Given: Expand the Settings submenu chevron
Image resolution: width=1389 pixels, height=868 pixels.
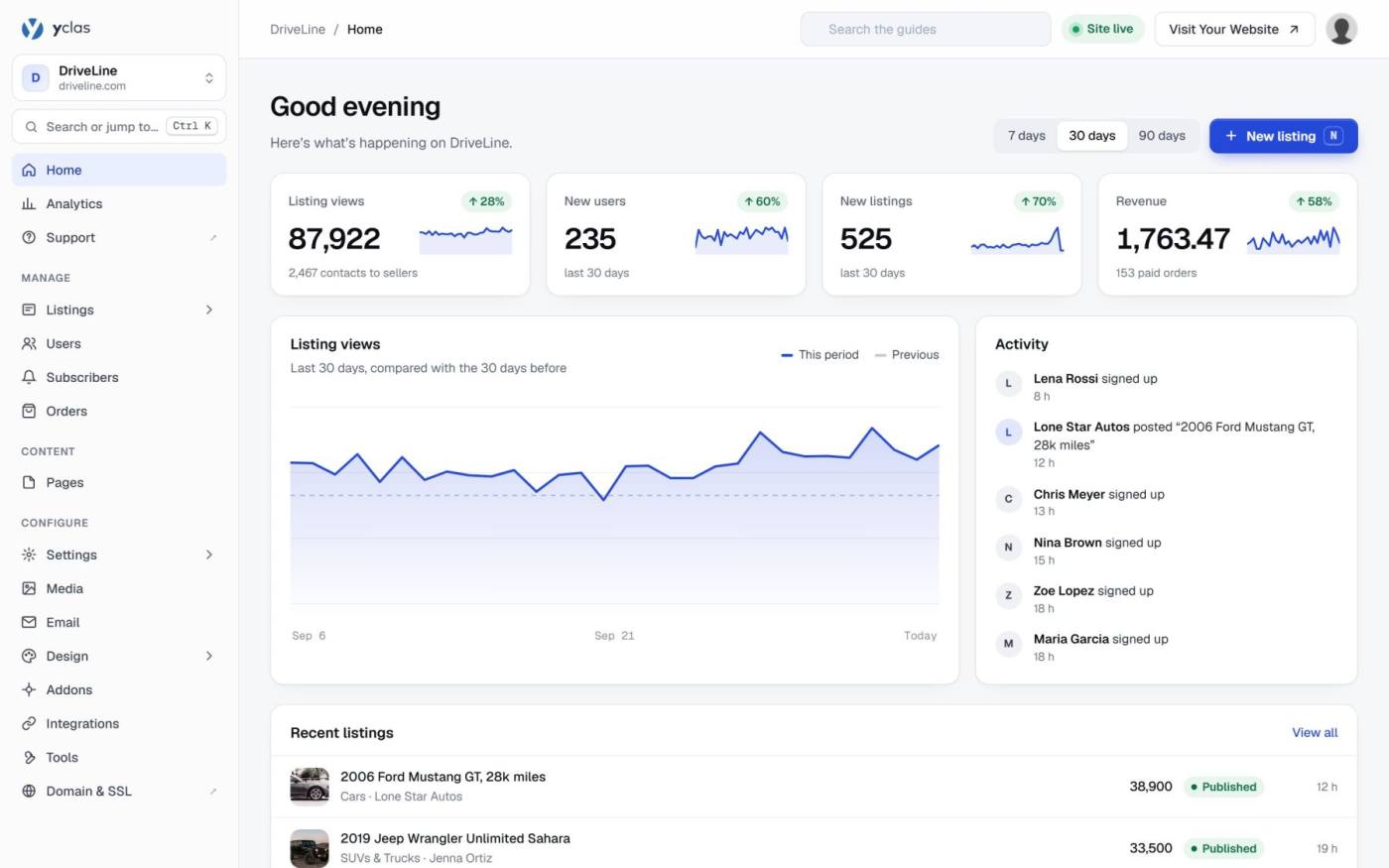Looking at the screenshot, I should tap(209, 555).
